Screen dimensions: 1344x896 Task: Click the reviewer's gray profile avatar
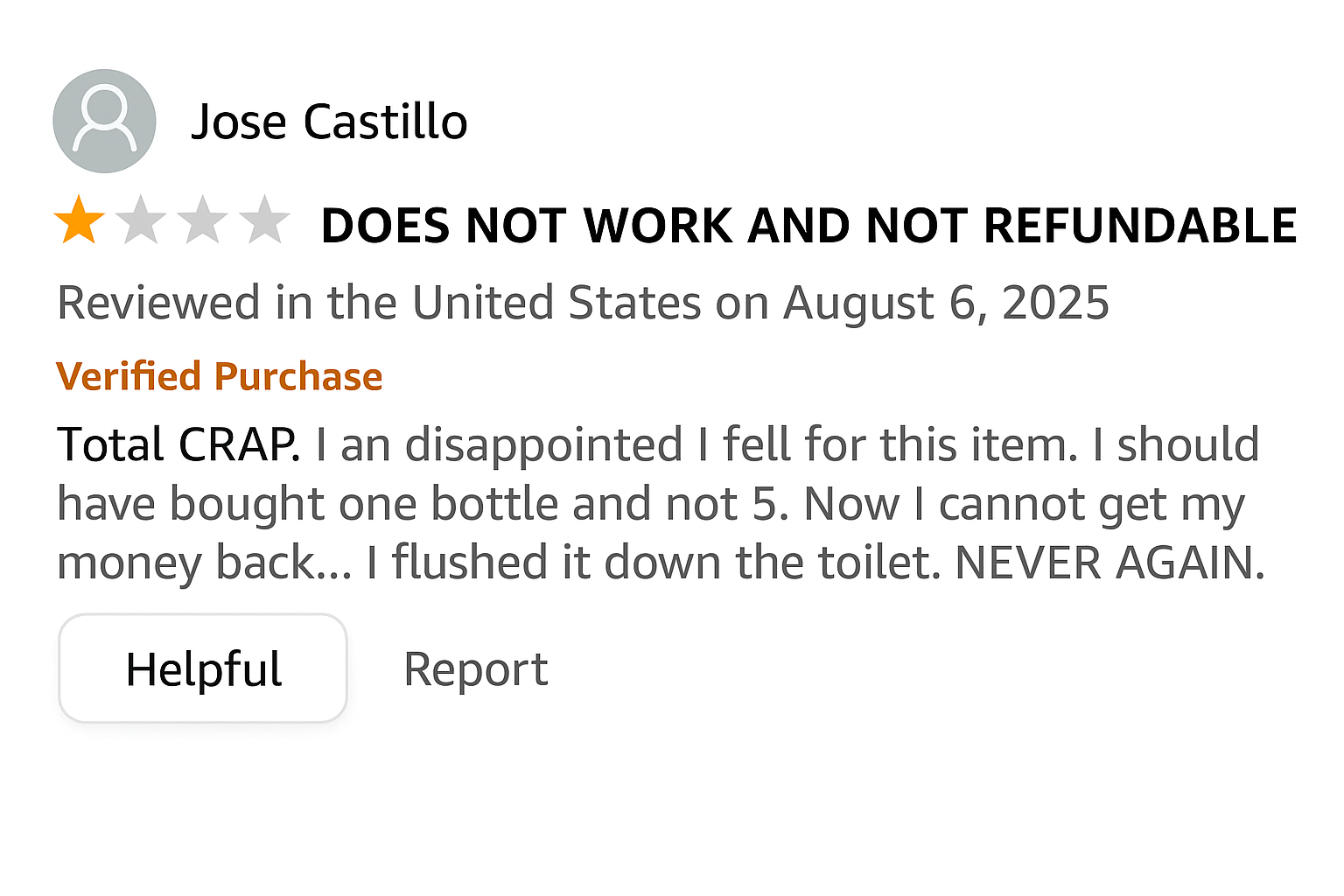click(x=104, y=121)
